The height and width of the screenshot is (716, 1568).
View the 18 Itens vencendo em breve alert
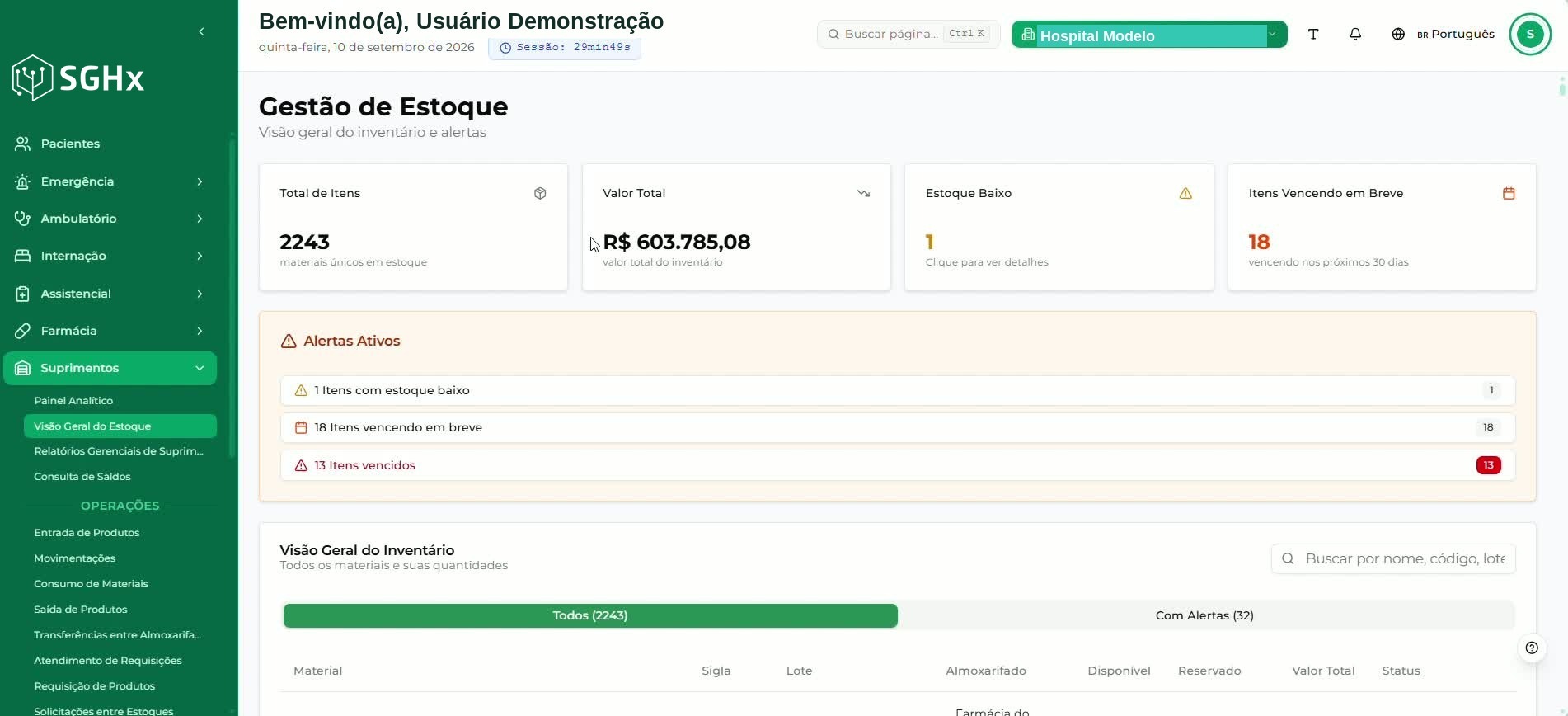point(897,427)
